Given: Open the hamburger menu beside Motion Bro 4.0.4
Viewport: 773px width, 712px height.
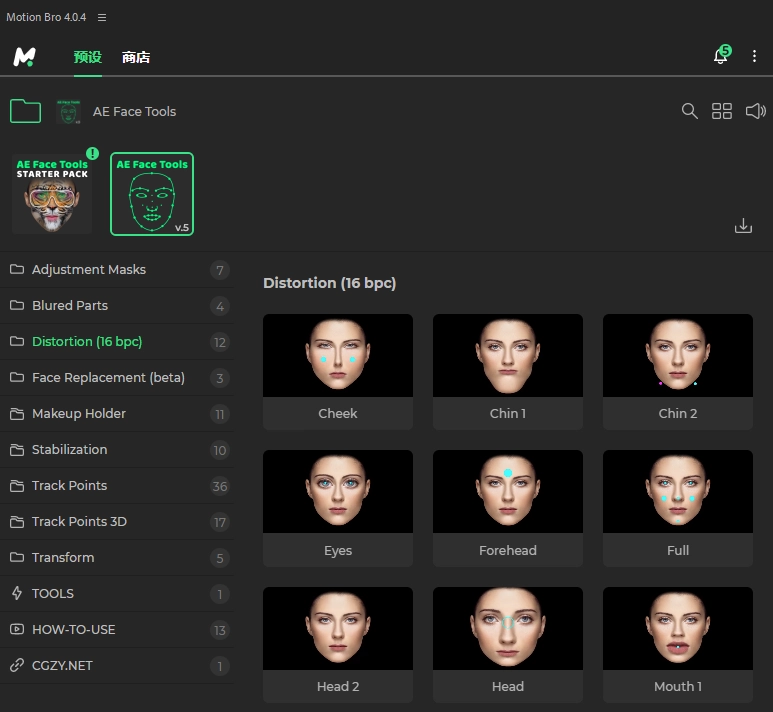Looking at the screenshot, I should [102, 17].
